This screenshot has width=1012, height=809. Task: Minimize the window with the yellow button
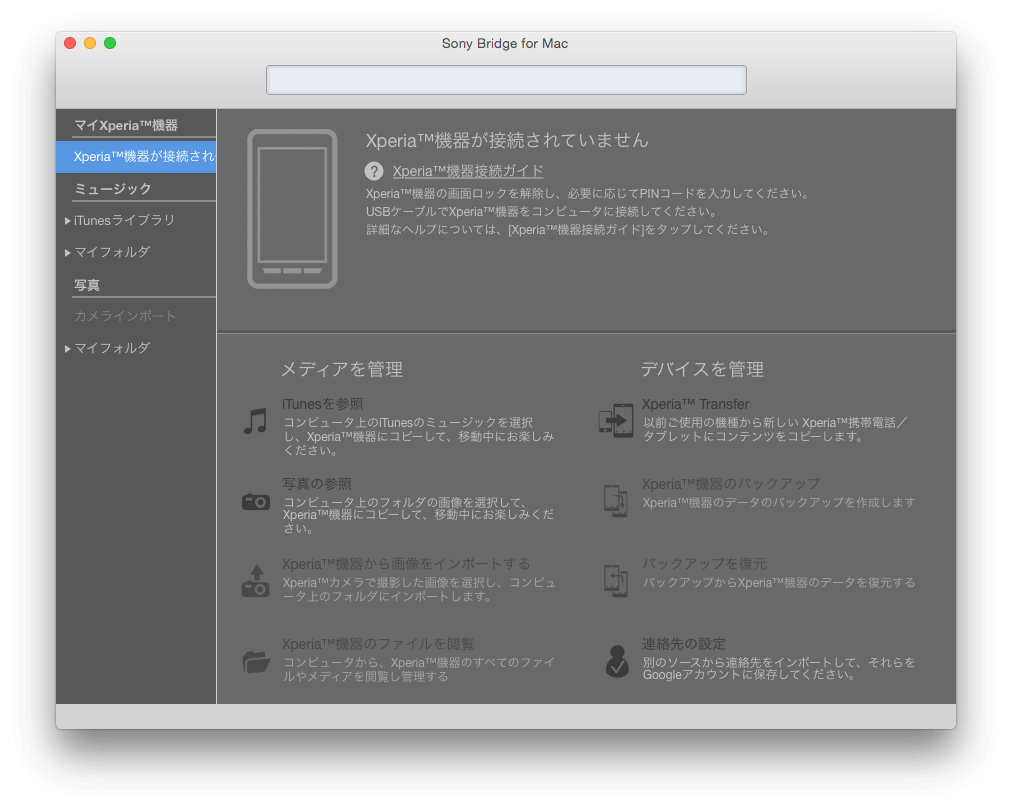[x=90, y=43]
